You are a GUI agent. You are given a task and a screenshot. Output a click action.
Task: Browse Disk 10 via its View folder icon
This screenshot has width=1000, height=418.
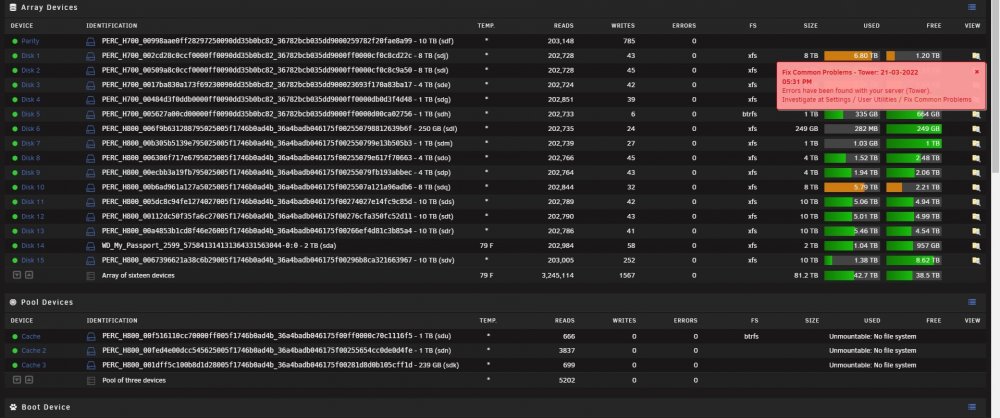[976, 188]
